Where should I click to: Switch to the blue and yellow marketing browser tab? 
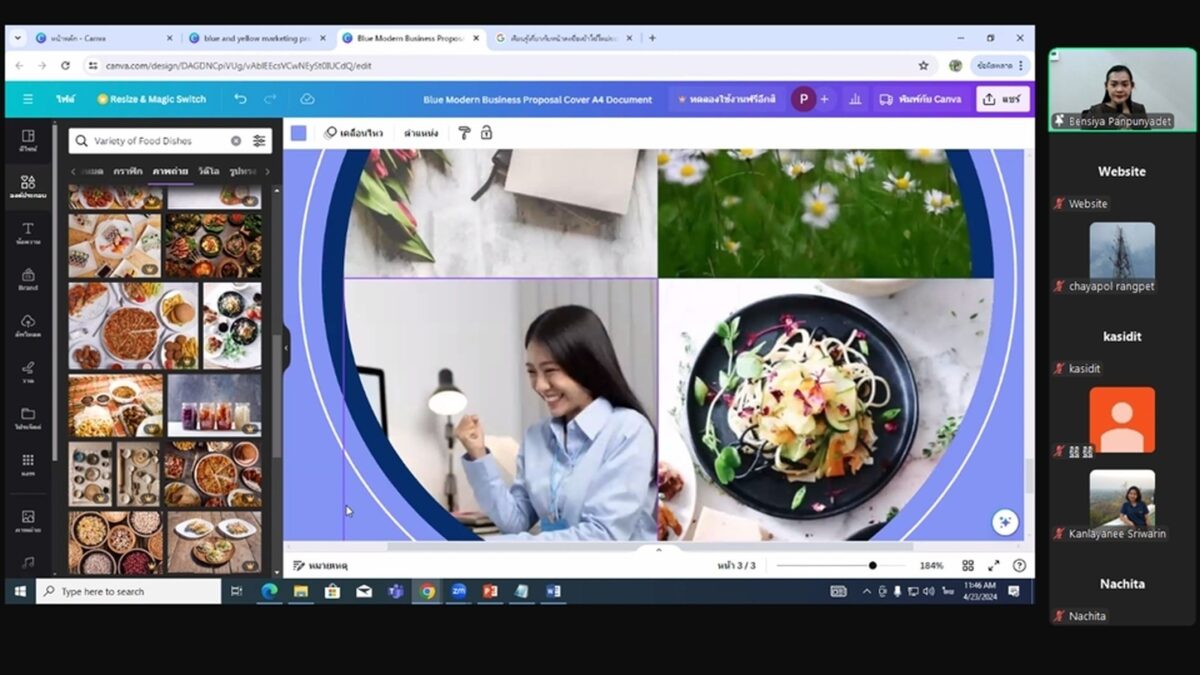(x=259, y=38)
